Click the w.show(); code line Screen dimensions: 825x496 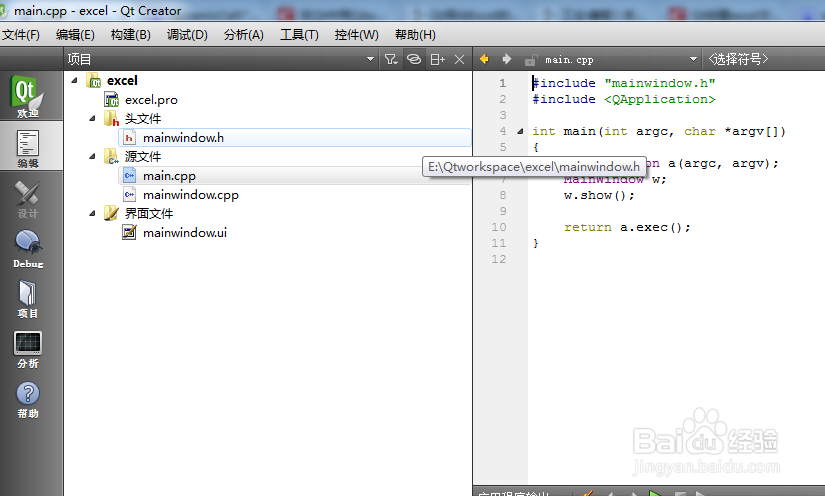pyautogui.click(x=599, y=196)
